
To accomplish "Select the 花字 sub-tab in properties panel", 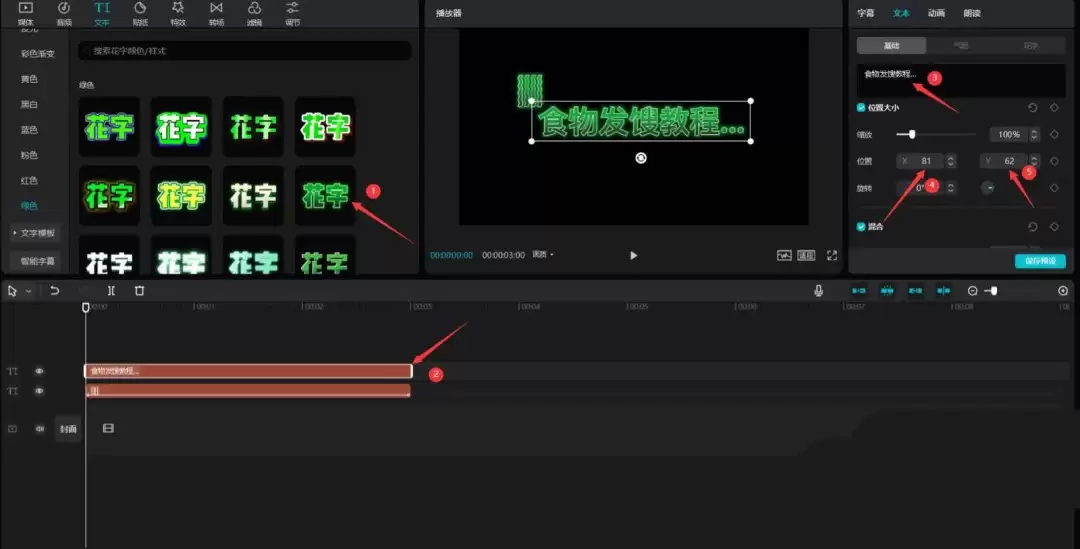I will tap(1030, 45).
